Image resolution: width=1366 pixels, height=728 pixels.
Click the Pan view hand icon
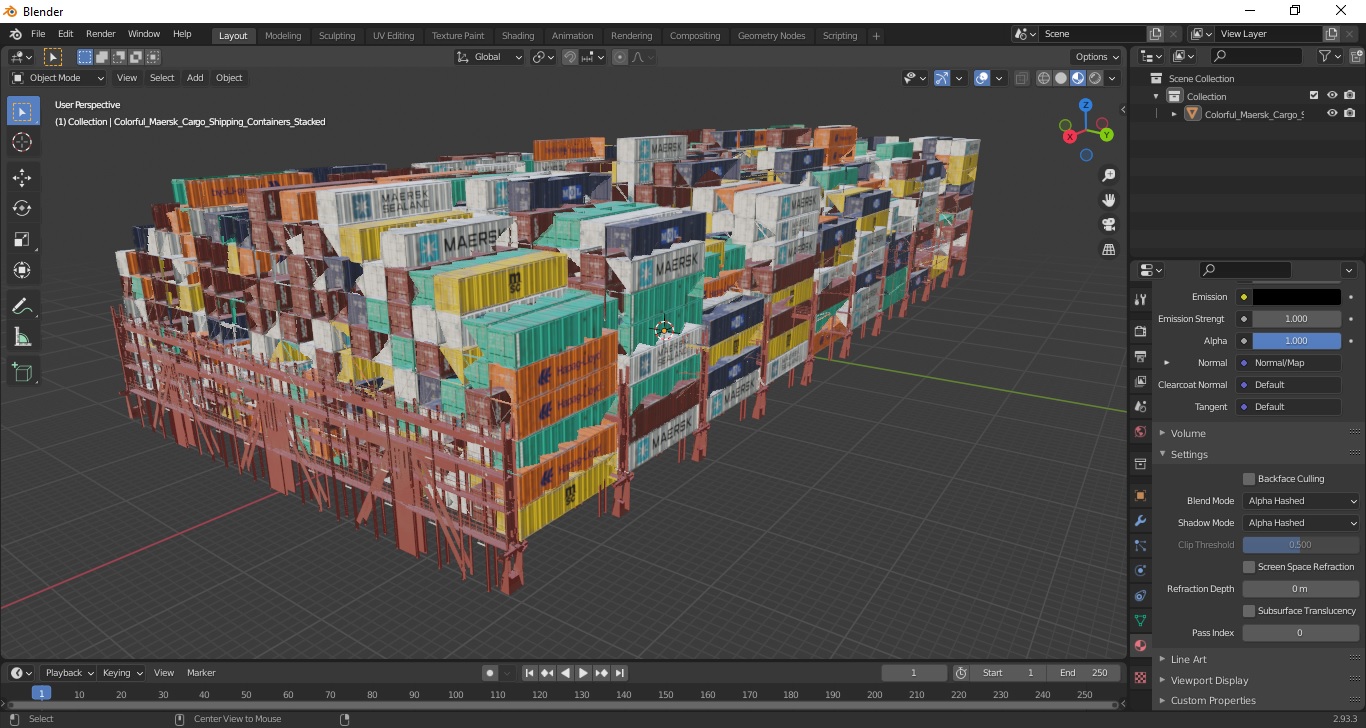coord(1108,199)
